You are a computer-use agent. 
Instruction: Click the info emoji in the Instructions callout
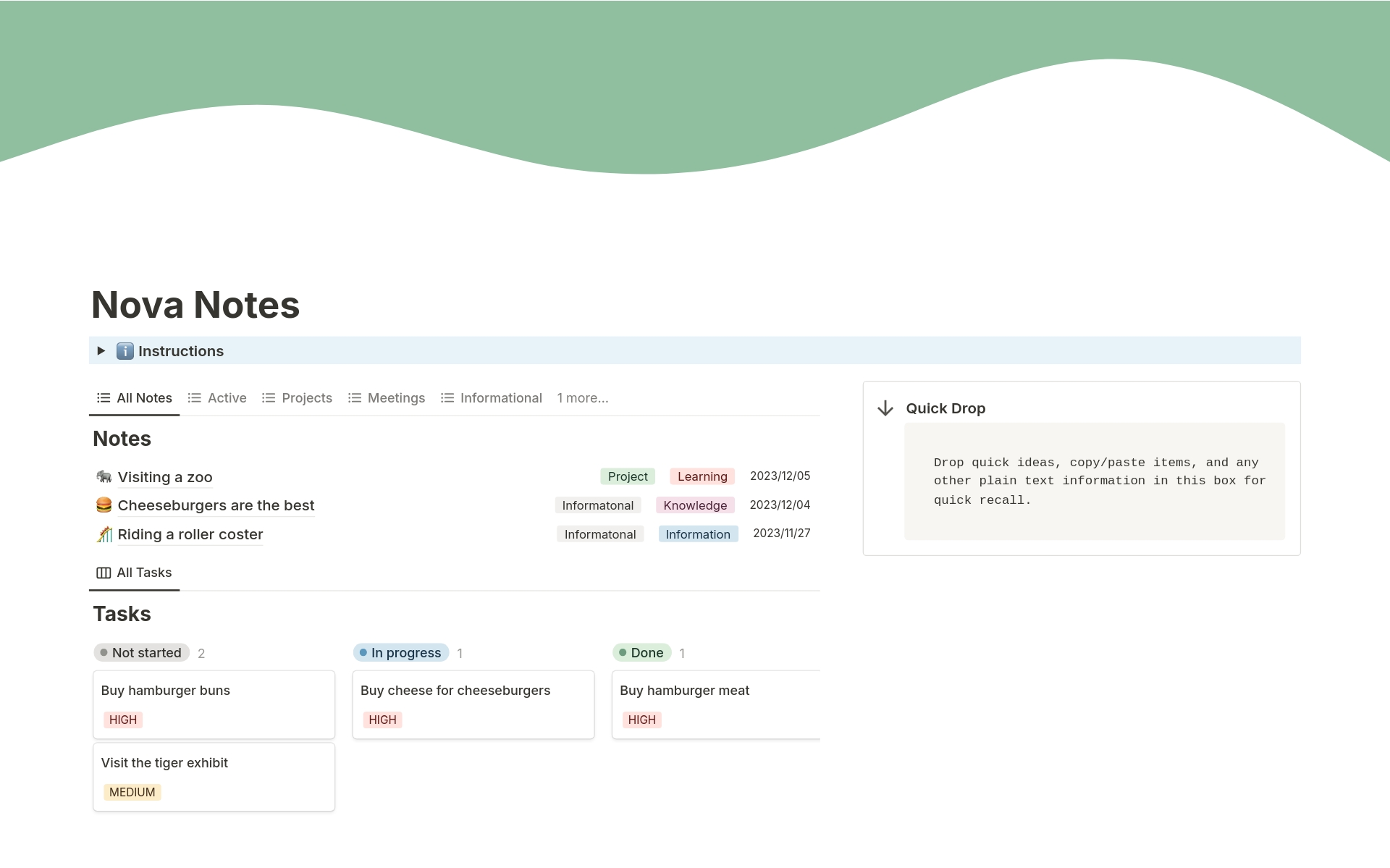[x=125, y=351]
